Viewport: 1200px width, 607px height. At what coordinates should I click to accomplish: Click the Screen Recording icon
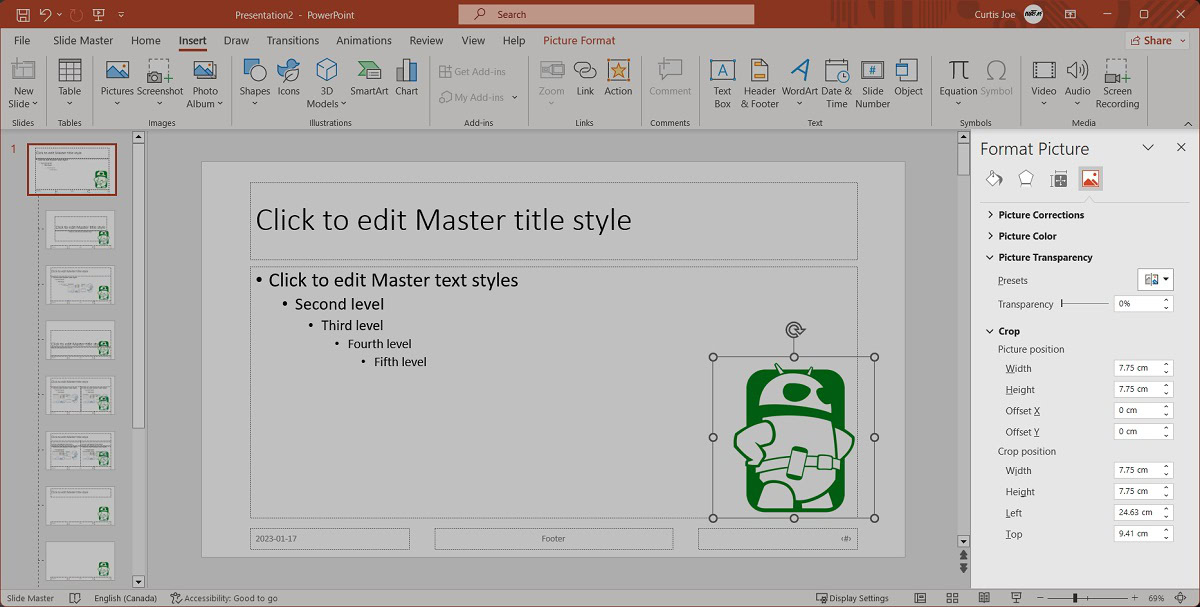[x=1117, y=78]
